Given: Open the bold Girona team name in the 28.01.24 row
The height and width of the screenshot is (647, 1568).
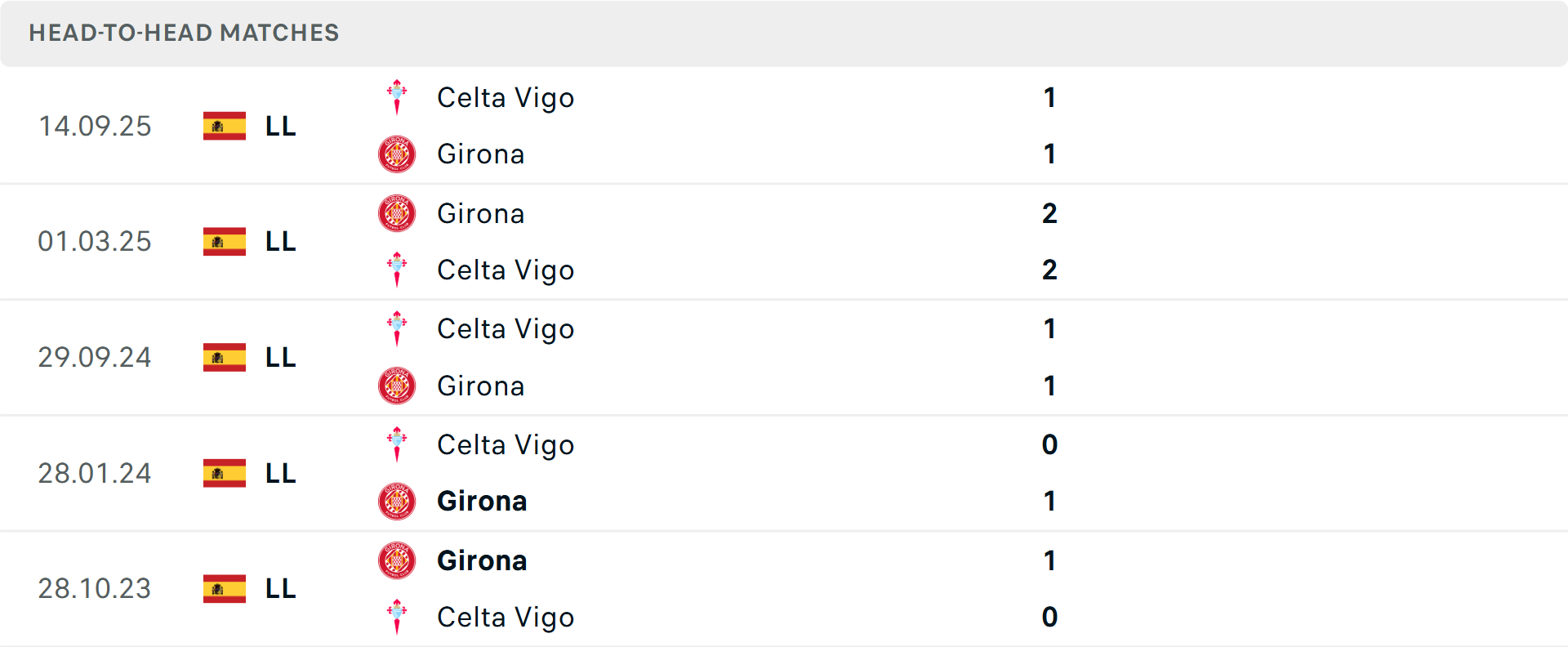Looking at the screenshot, I should [482, 501].
